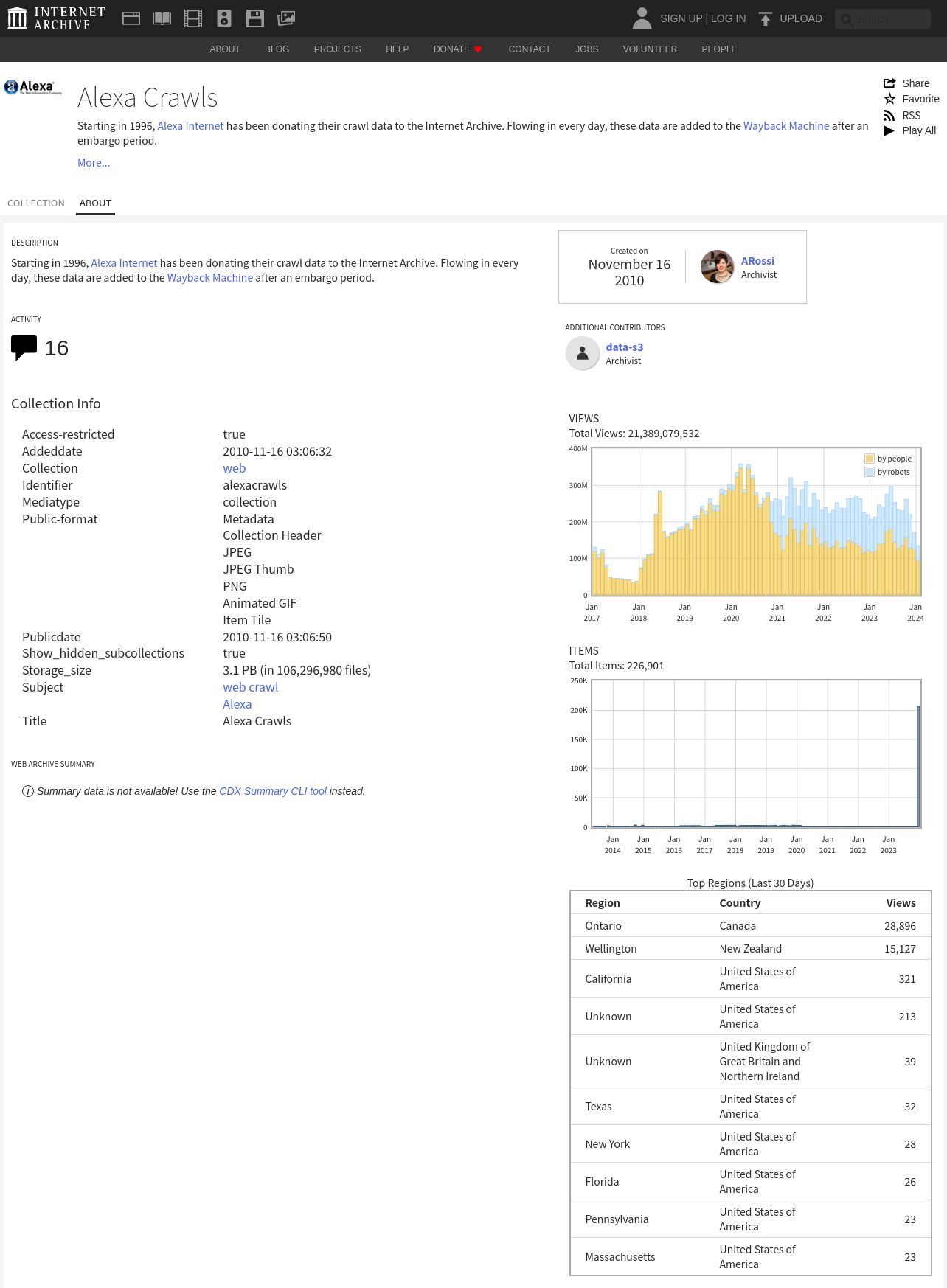Click the Share icon
This screenshot has width=947, height=1288.
[889, 83]
